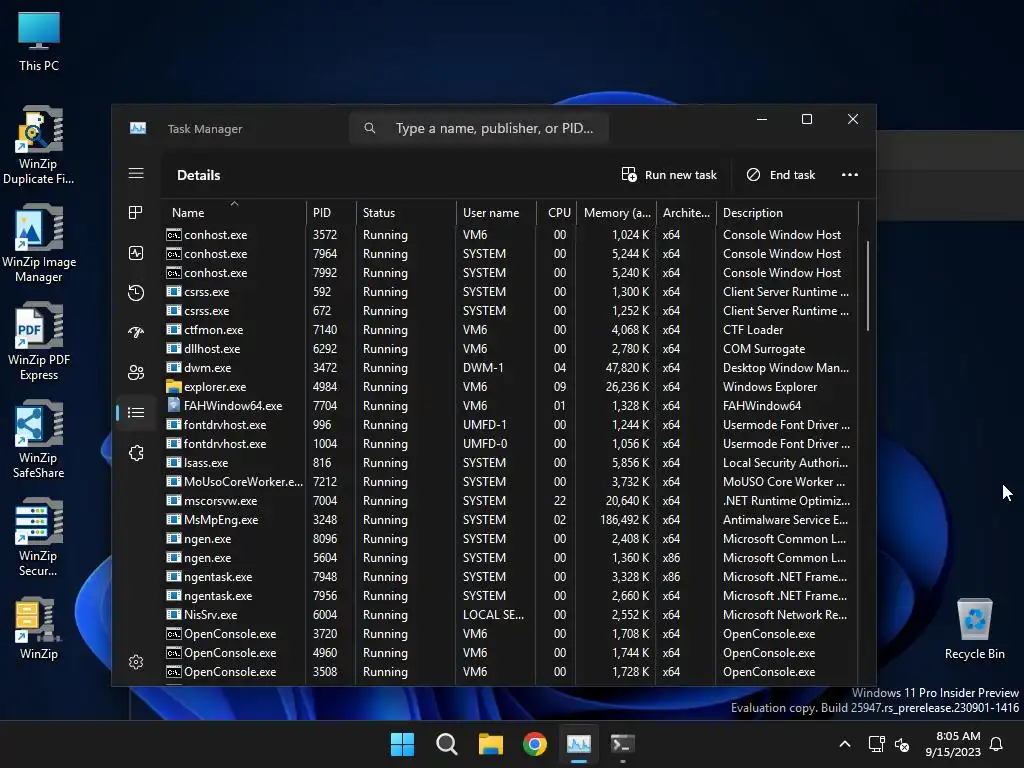The width and height of the screenshot is (1024, 768).
Task: Open WinZip Image Manager desktop icon
Action: point(39,243)
